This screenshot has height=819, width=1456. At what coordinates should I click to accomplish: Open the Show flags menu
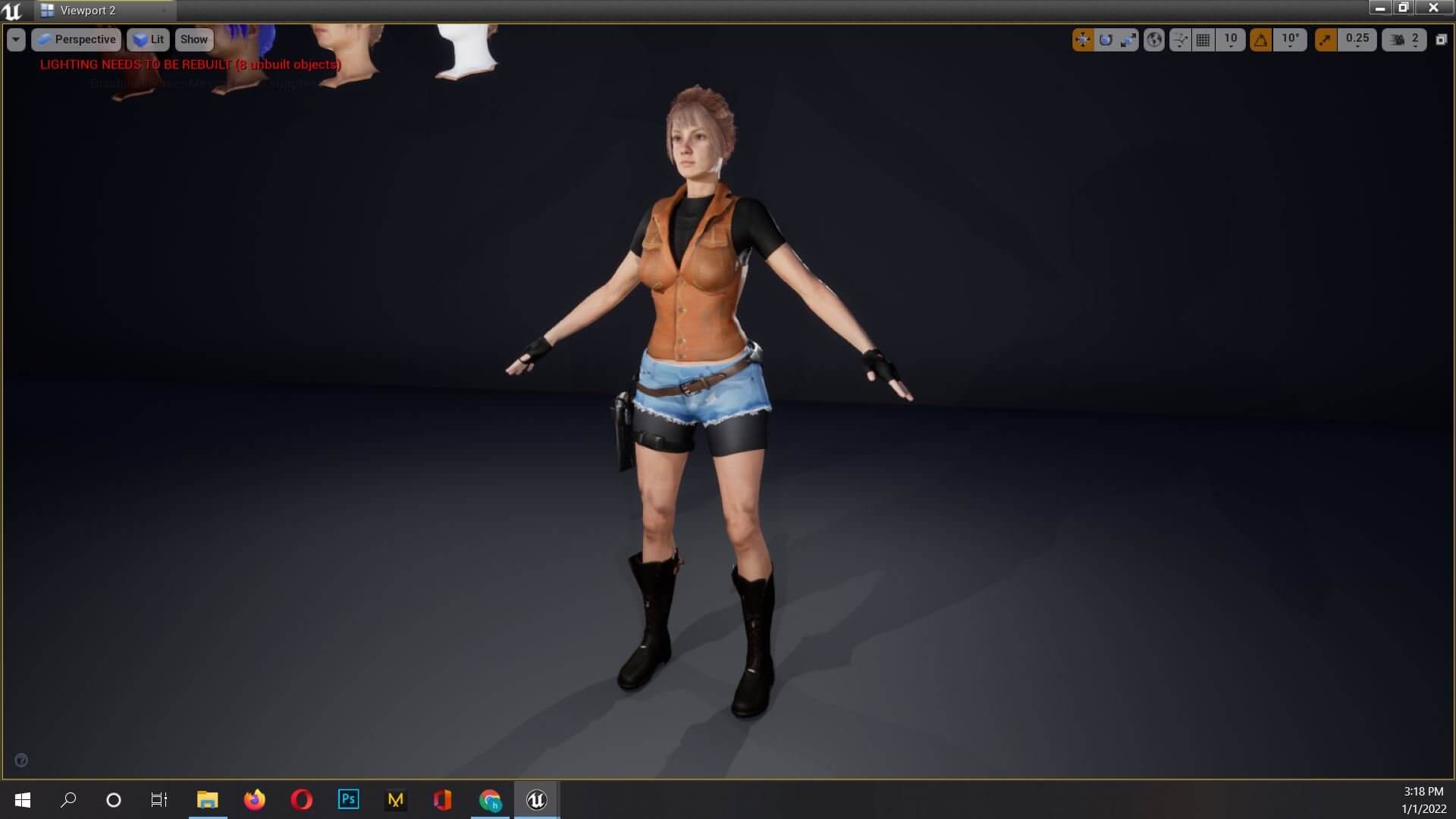coord(193,39)
